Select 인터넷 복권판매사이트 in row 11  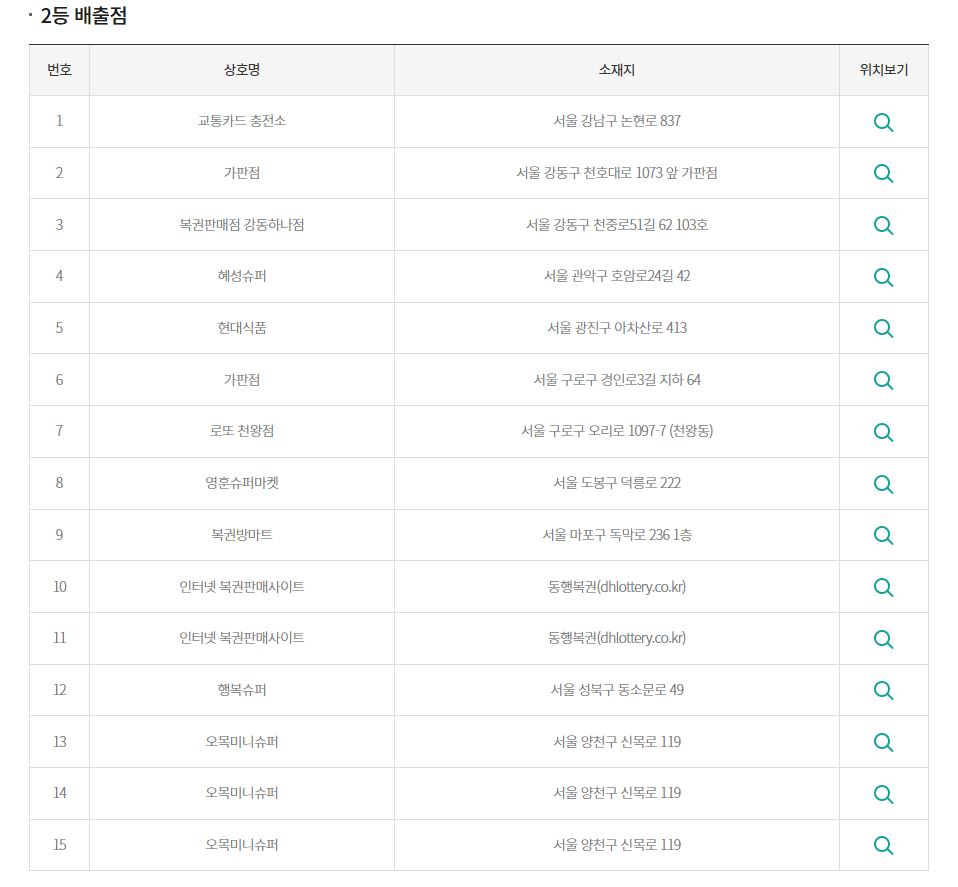(x=242, y=638)
